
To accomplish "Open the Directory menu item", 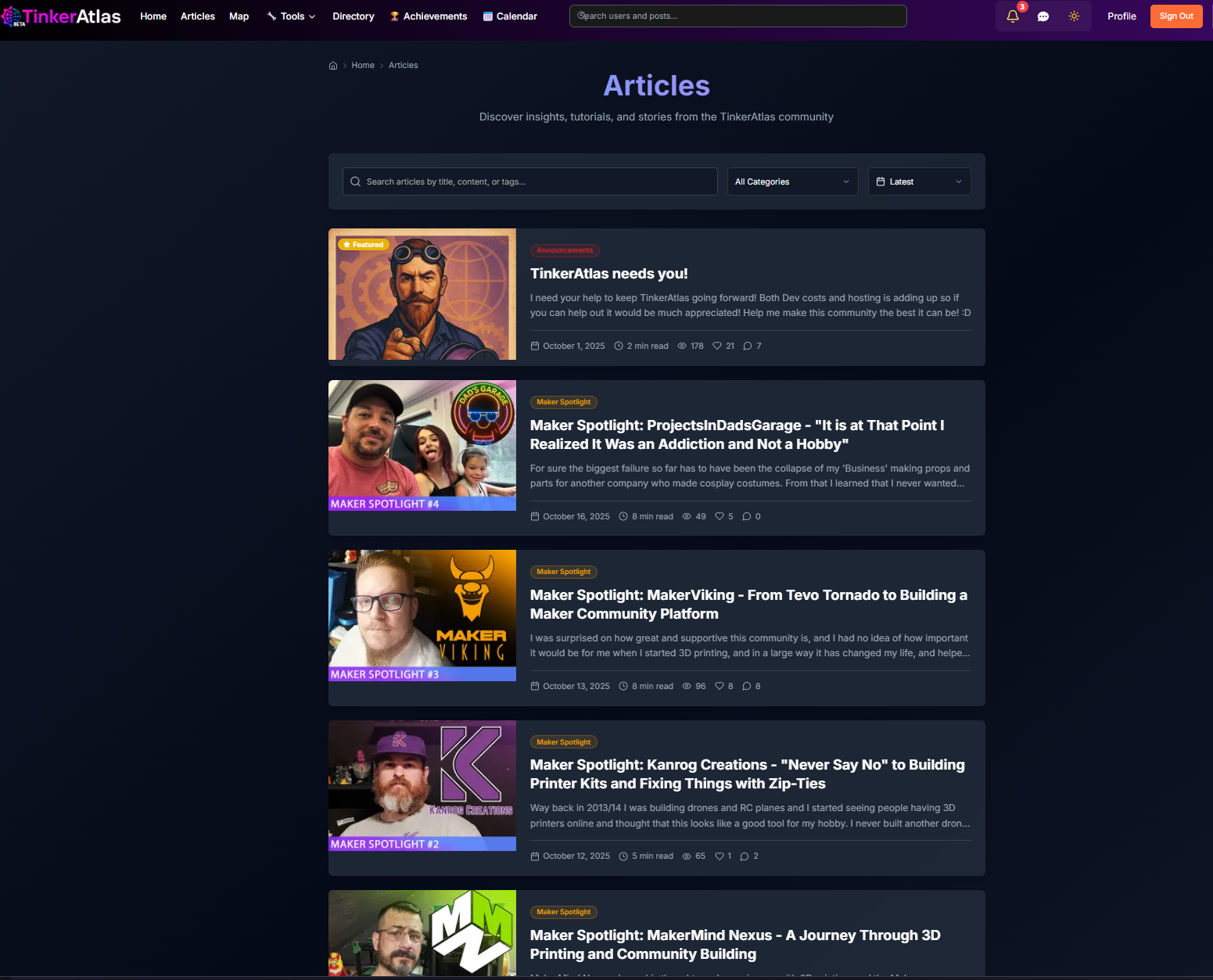I will coord(353,16).
